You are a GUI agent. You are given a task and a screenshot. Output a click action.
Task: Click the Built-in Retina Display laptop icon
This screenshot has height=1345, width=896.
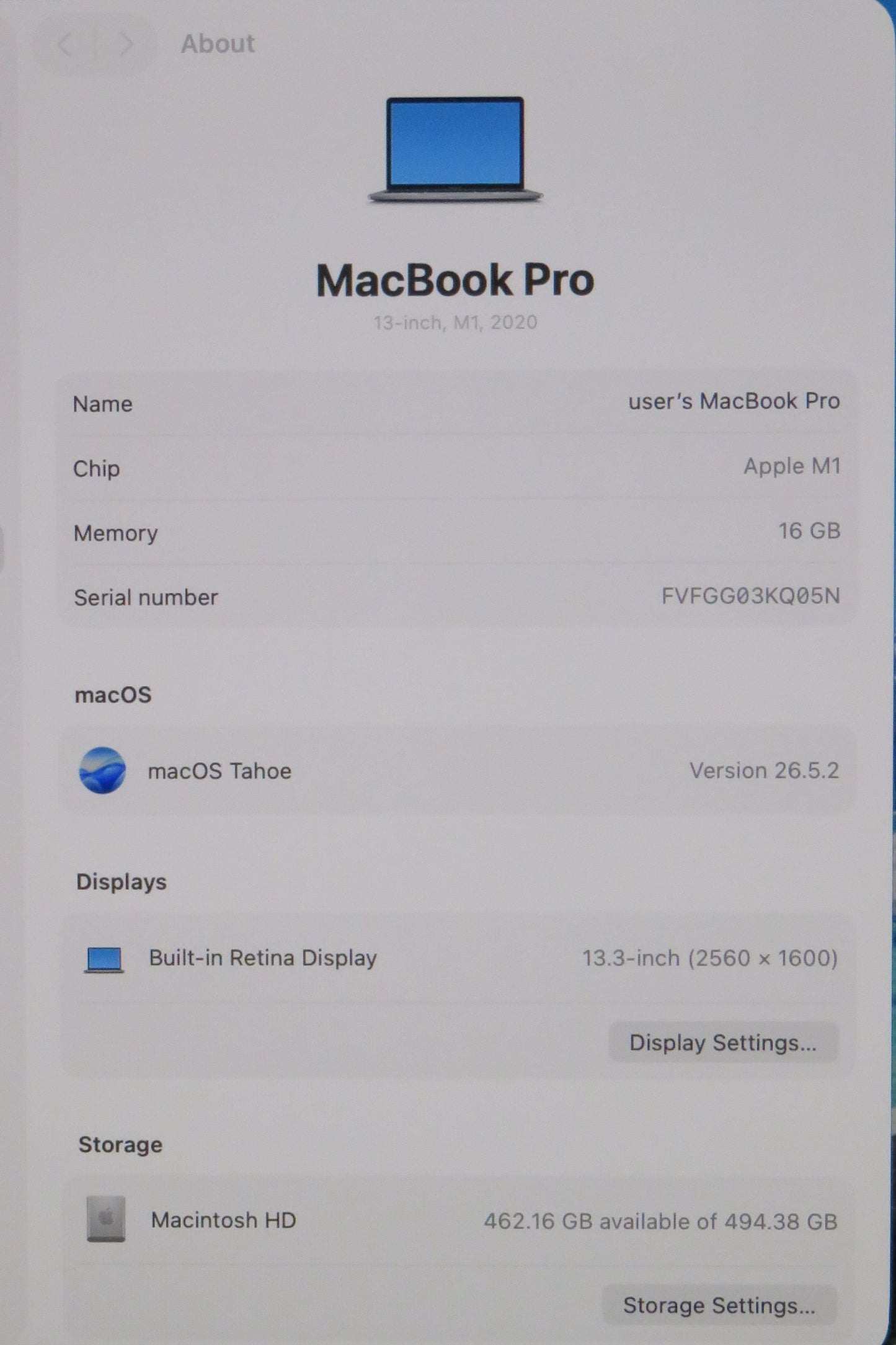pos(104,960)
